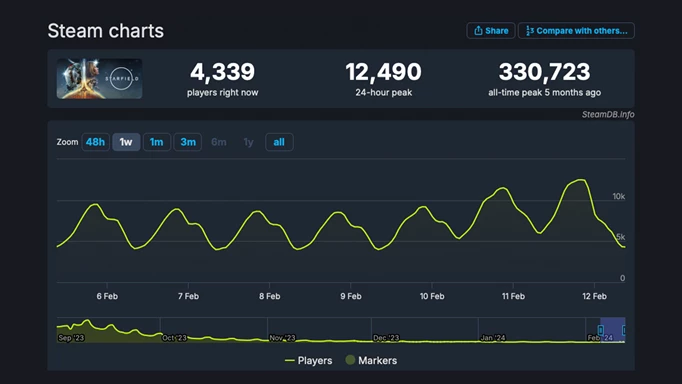
Task: Click the Share button
Action: click(491, 30)
